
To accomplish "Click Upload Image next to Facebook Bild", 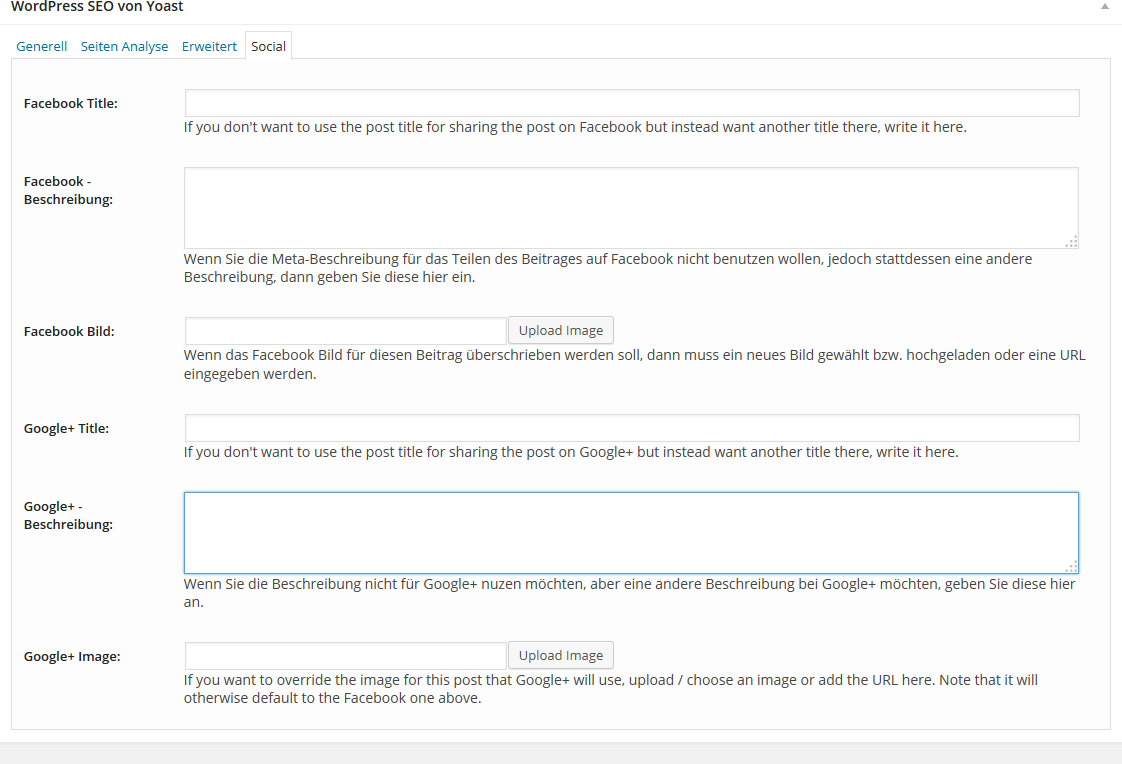I will point(561,330).
